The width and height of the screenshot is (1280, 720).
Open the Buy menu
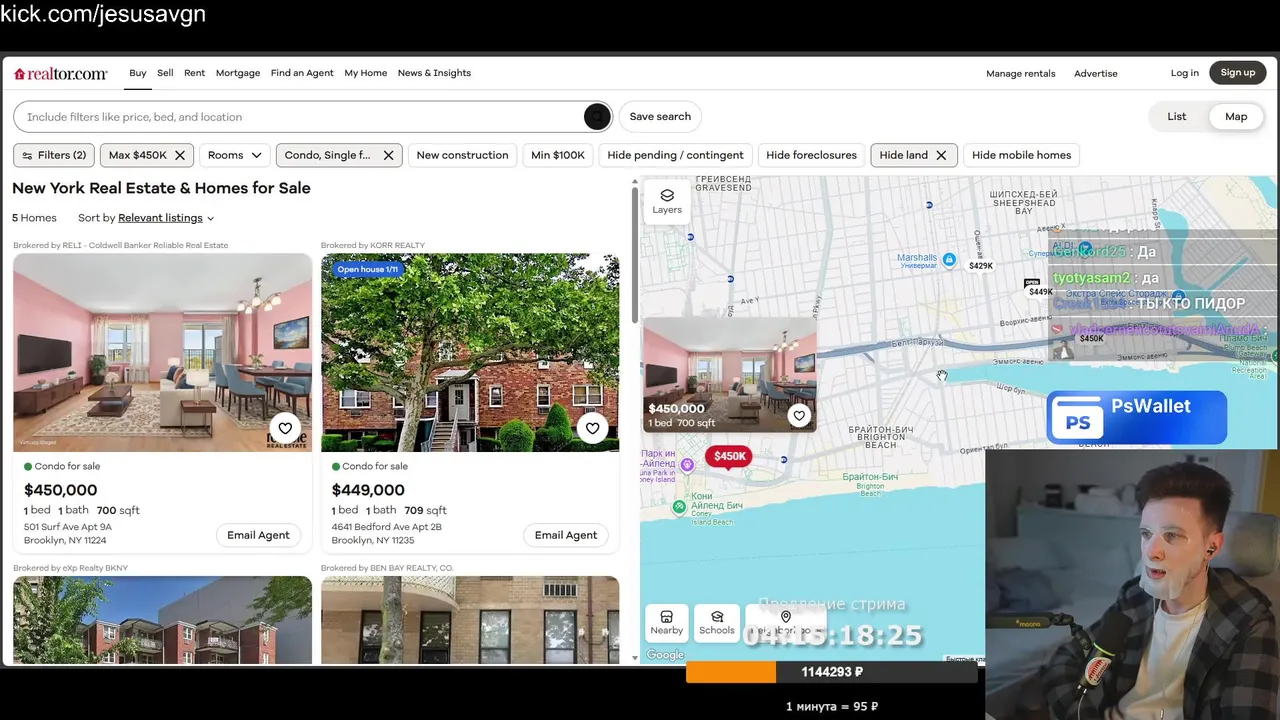click(138, 73)
